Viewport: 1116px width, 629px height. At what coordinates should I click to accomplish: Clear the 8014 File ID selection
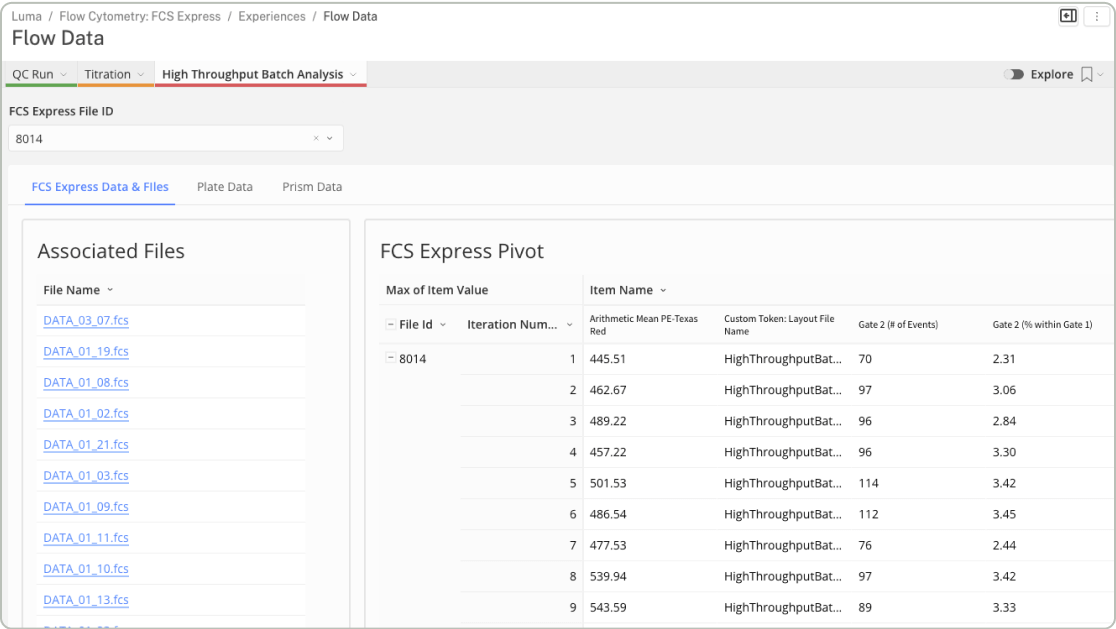(x=316, y=139)
